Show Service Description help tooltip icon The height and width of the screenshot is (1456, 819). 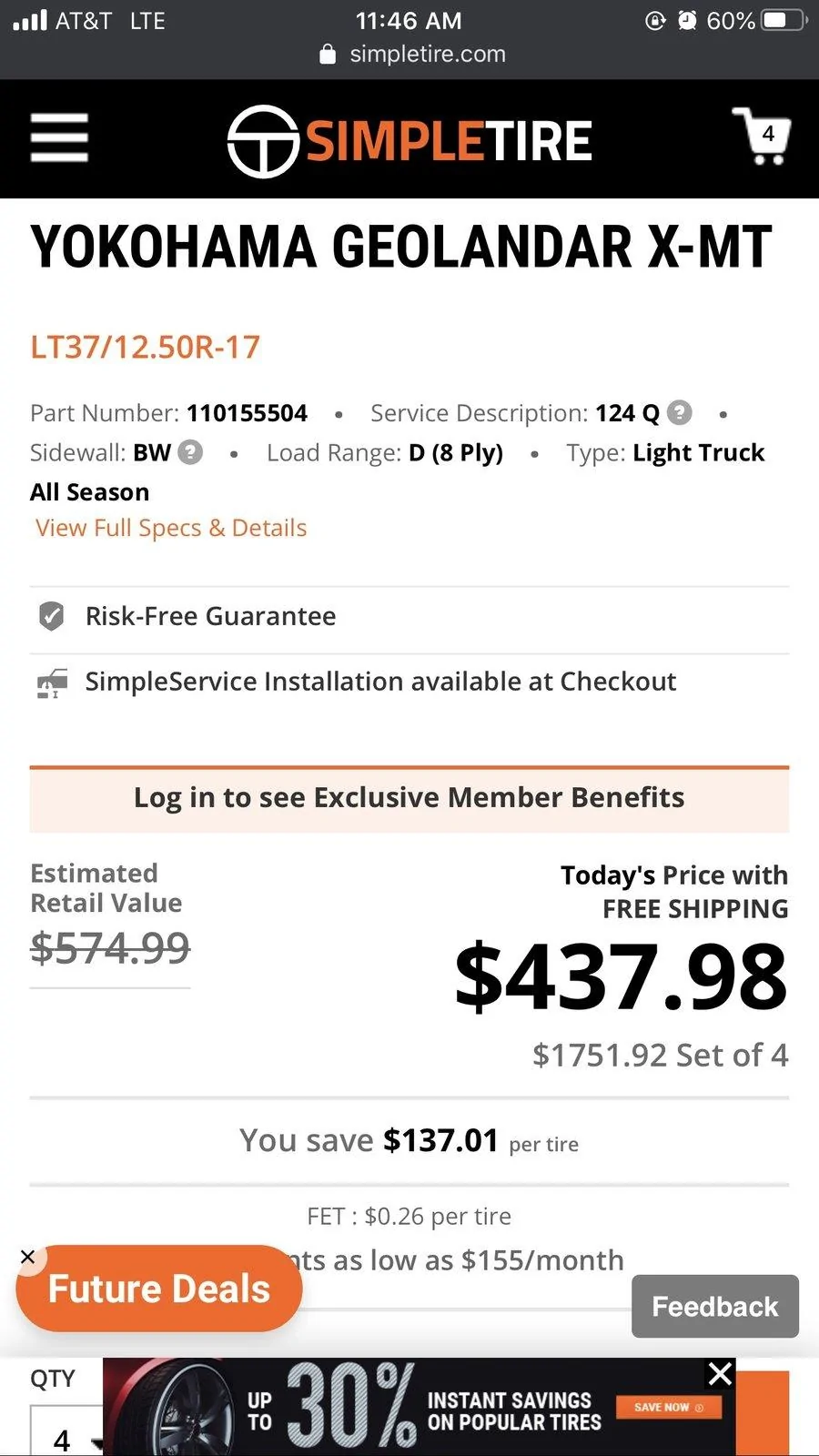(x=680, y=413)
